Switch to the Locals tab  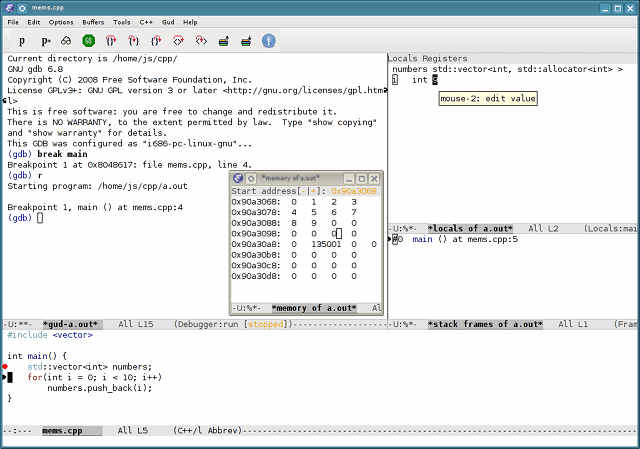tap(402, 58)
